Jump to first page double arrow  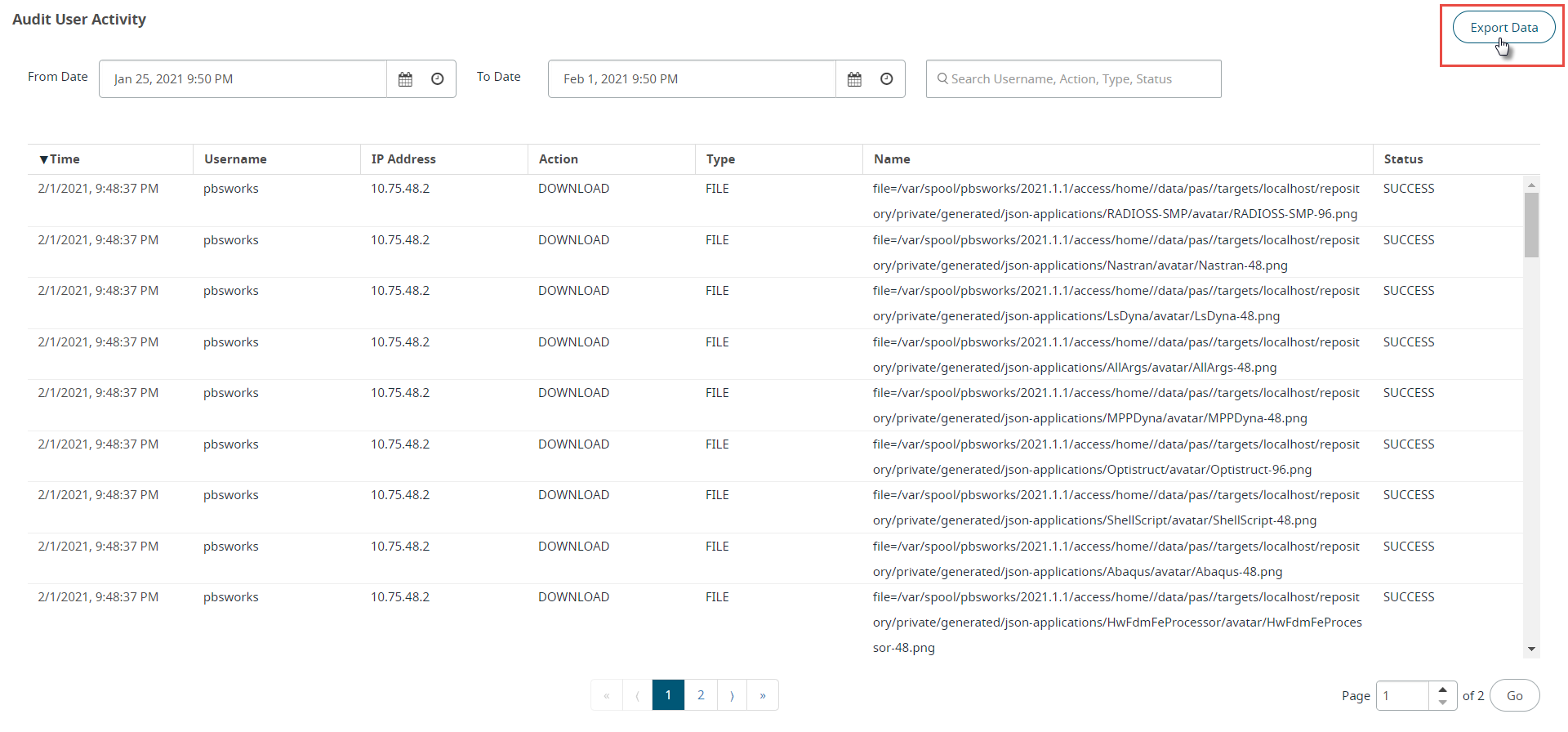point(606,695)
